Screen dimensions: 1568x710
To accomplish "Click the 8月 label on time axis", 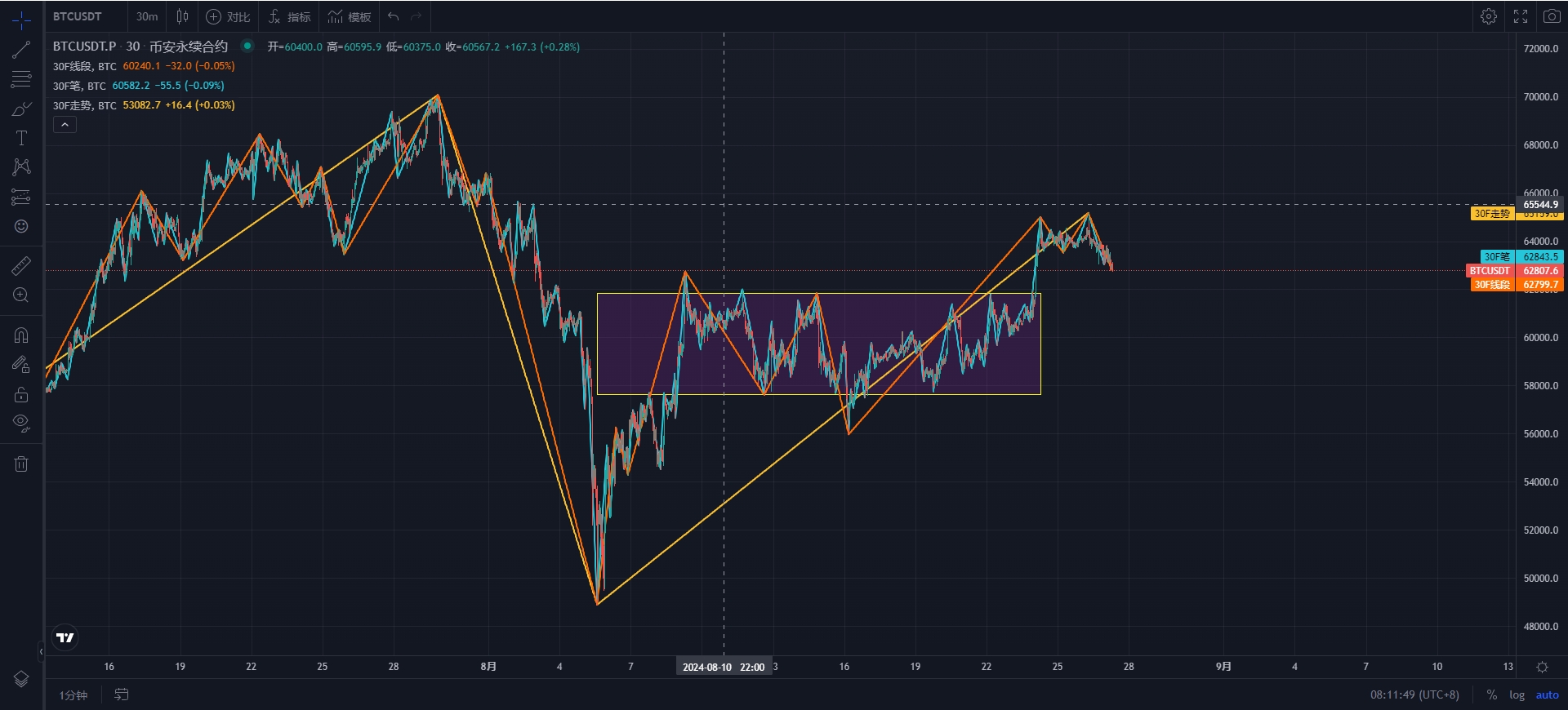I will [488, 667].
